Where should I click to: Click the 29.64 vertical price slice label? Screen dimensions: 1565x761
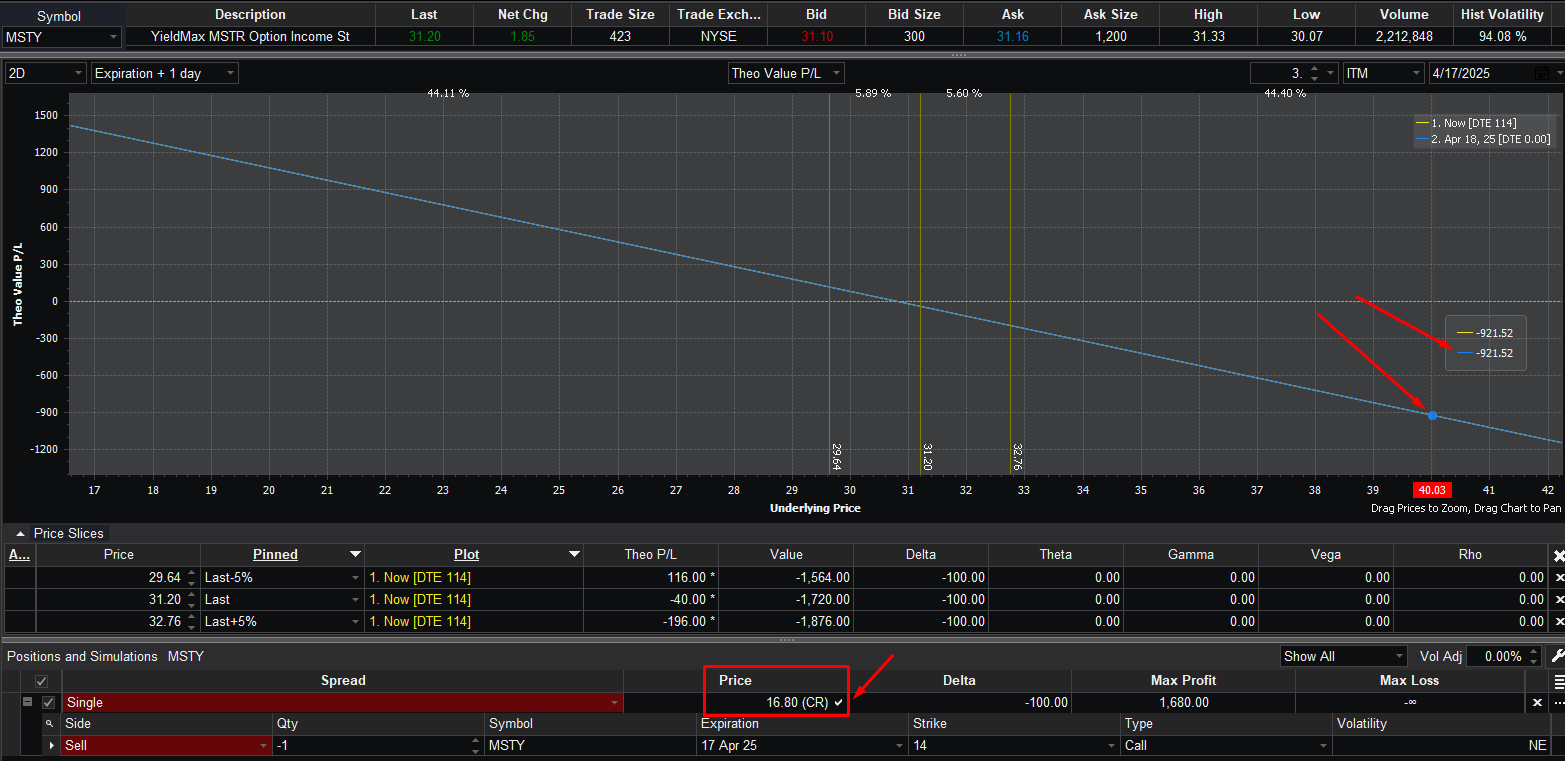tap(836, 457)
